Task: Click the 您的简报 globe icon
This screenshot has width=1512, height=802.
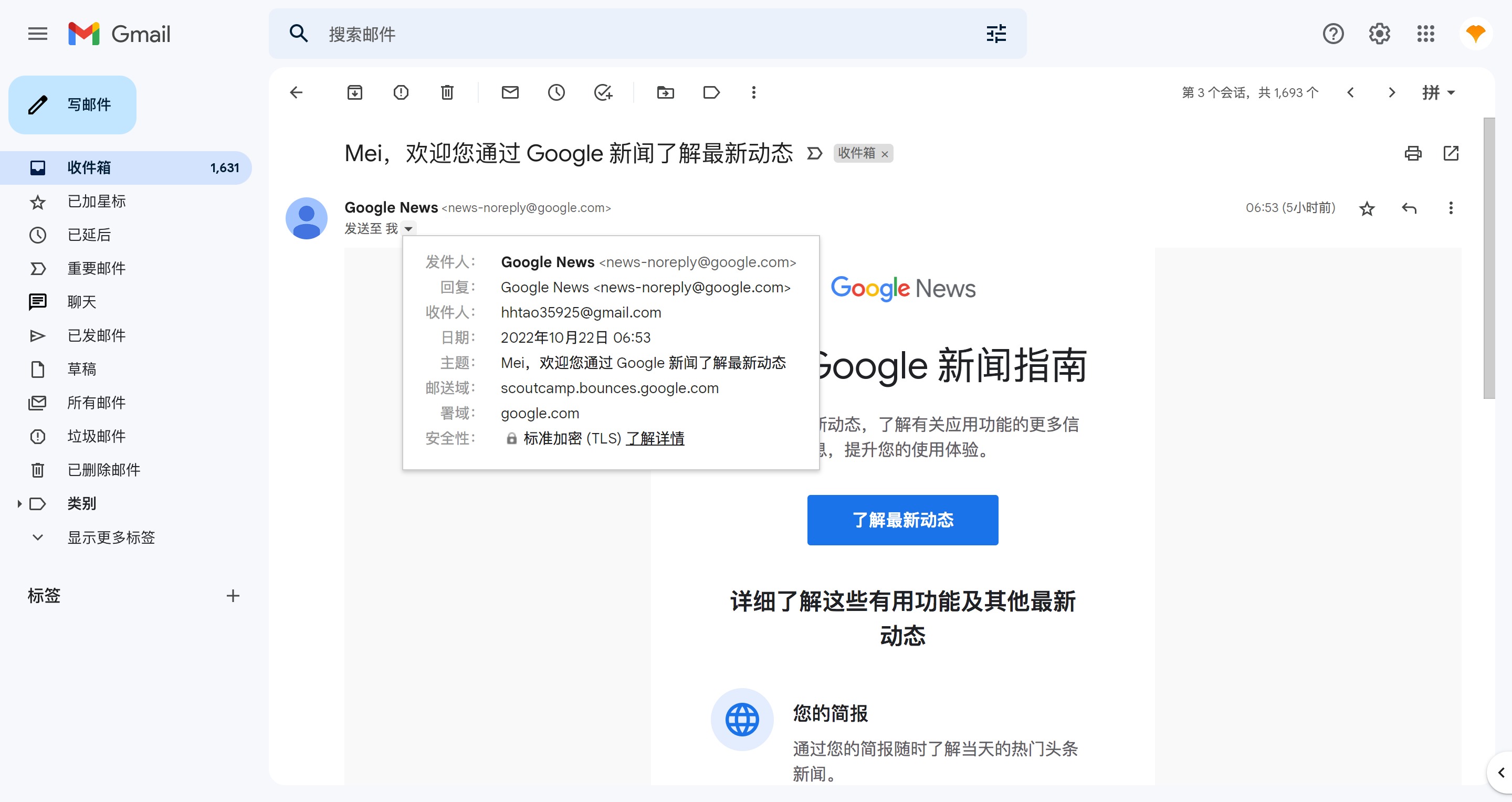Action: tap(742, 719)
